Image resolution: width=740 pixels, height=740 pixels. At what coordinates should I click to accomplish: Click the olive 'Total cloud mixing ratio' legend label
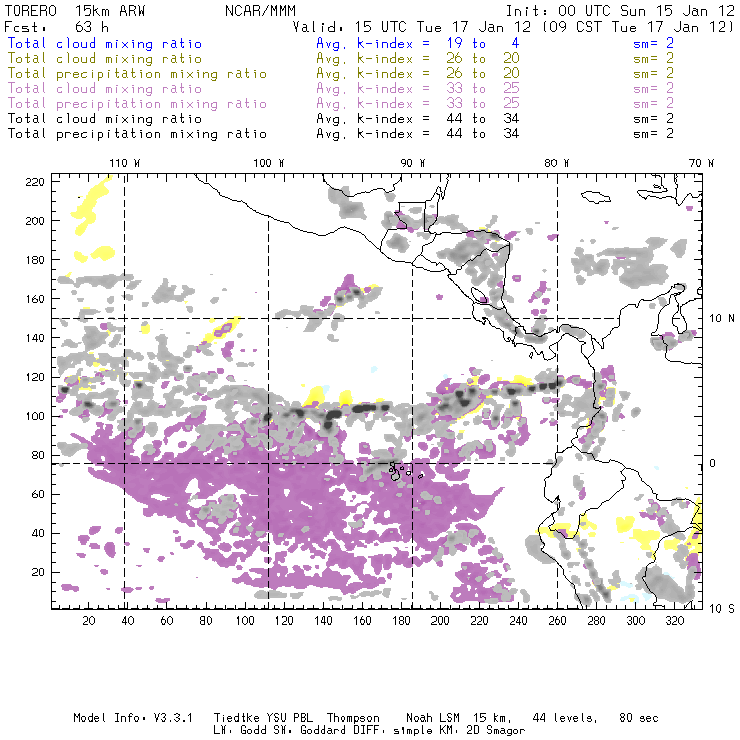click(x=105, y=59)
